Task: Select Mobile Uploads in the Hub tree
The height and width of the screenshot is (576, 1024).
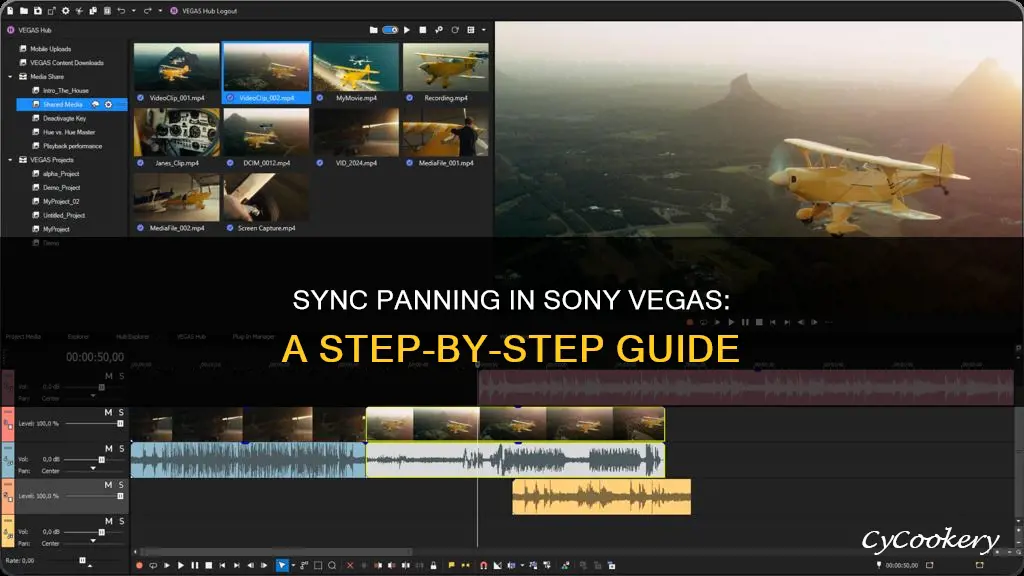Action: 50,49
